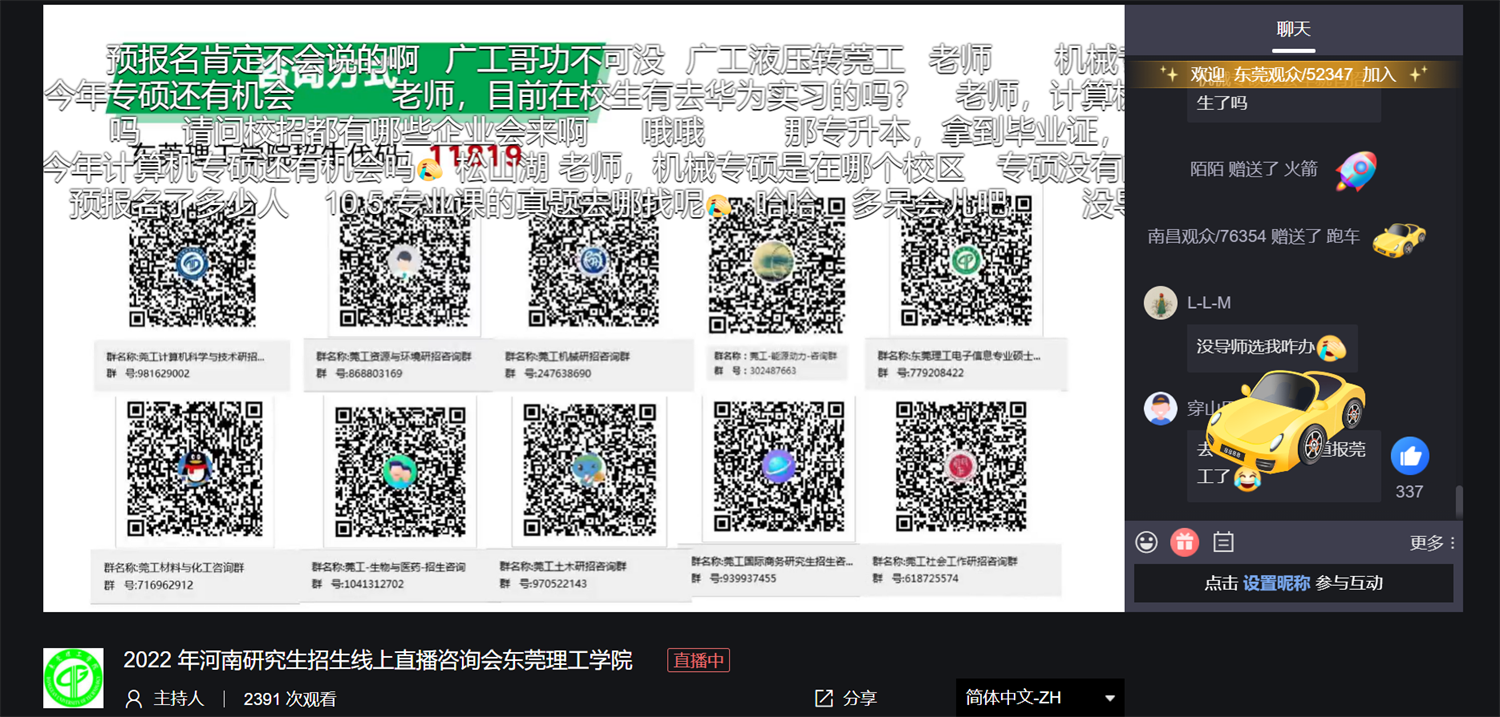This screenshot has height=717, width=1500.
Task: Click the green channel logo avatar
Action: coord(73,678)
